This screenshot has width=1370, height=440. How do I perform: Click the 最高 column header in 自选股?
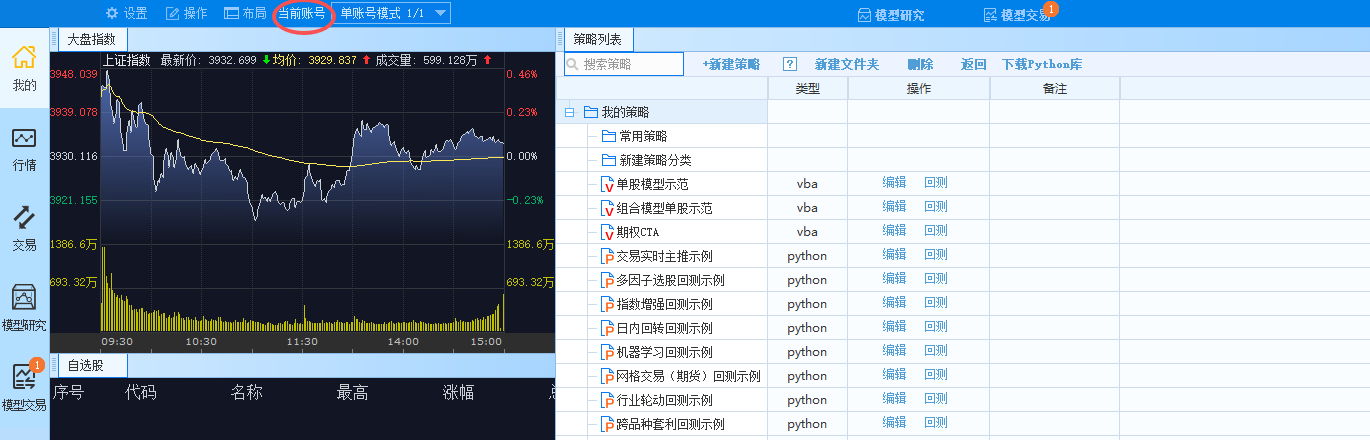pyautogui.click(x=352, y=392)
